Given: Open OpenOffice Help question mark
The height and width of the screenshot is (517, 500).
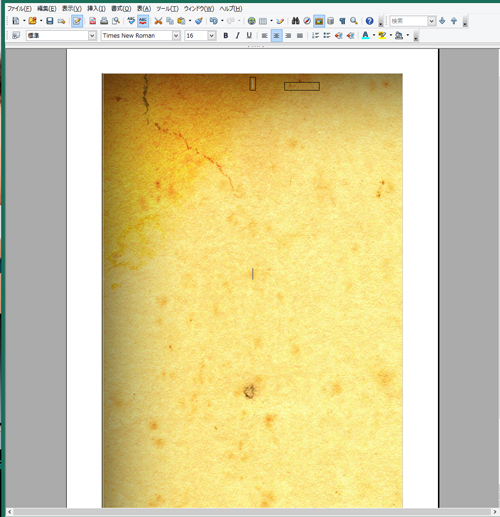Looking at the screenshot, I should (x=369, y=21).
